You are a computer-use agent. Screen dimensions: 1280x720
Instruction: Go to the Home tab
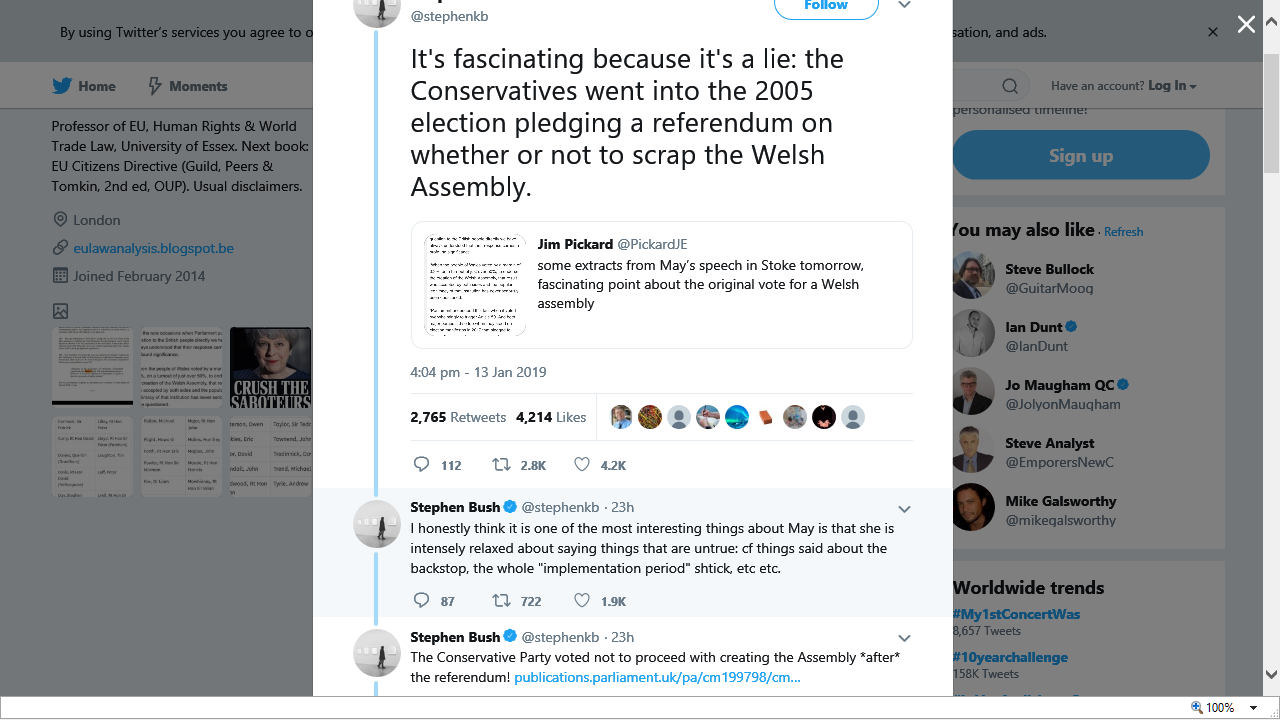pyautogui.click(x=85, y=86)
